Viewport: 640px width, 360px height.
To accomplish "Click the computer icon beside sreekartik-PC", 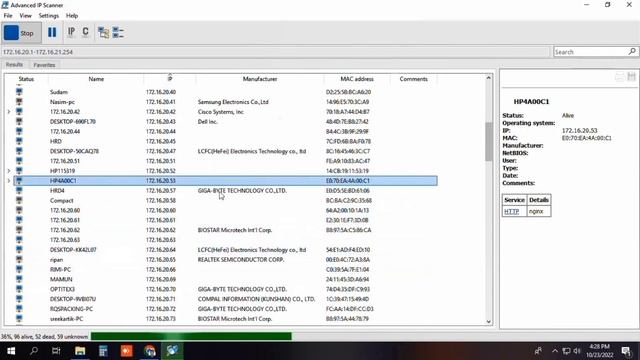I will [19, 318].
